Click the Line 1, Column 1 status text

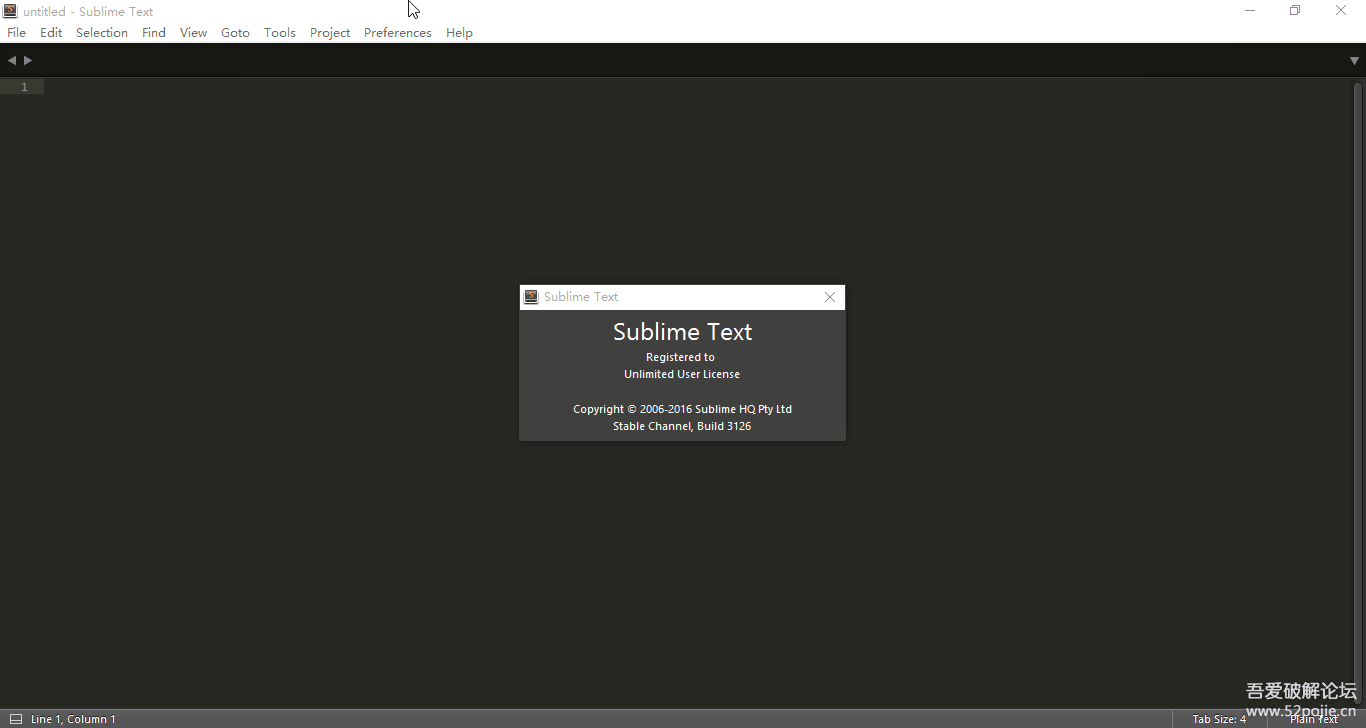[x=73, y=719]
